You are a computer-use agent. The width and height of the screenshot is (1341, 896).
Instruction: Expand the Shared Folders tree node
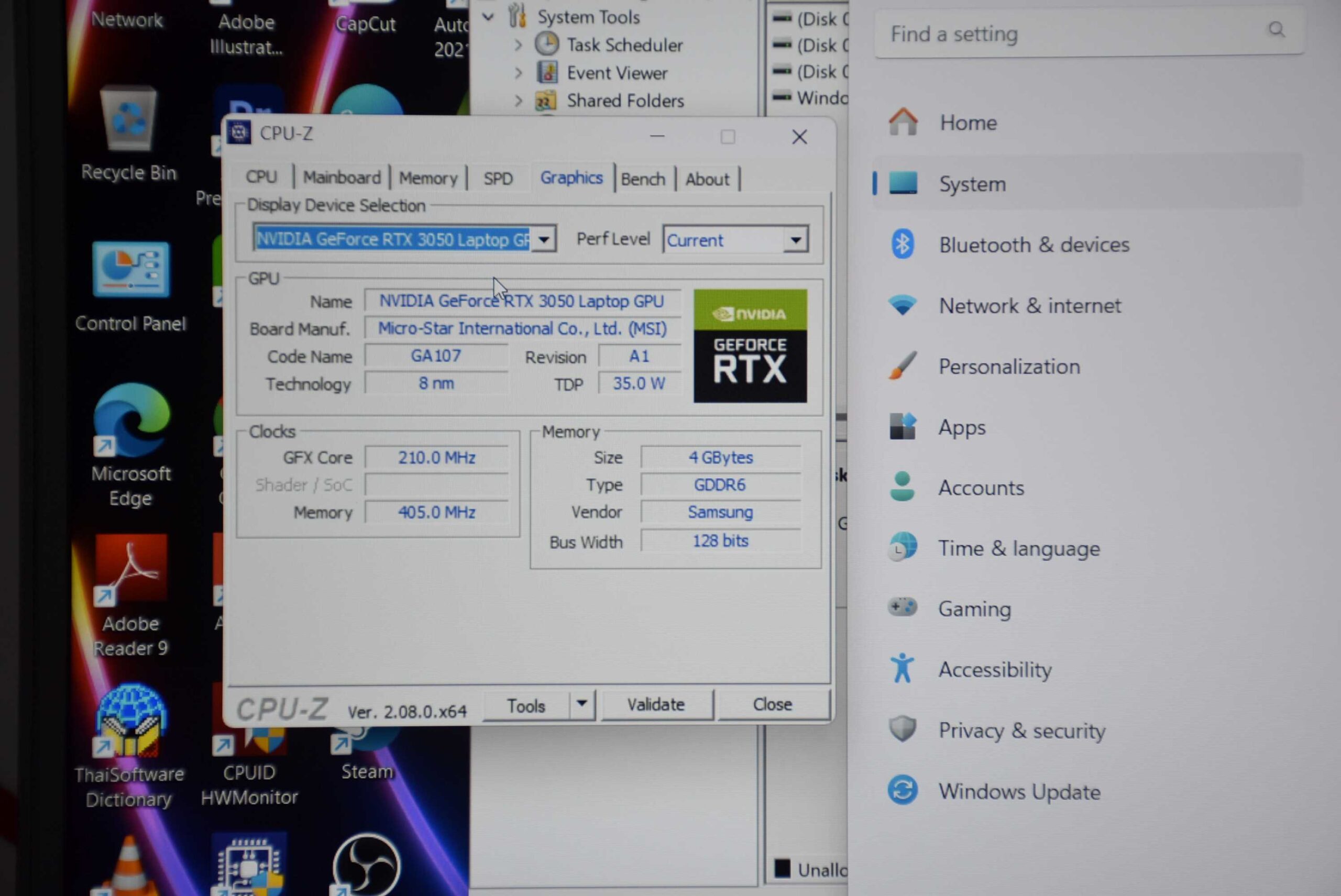[518, 101]
